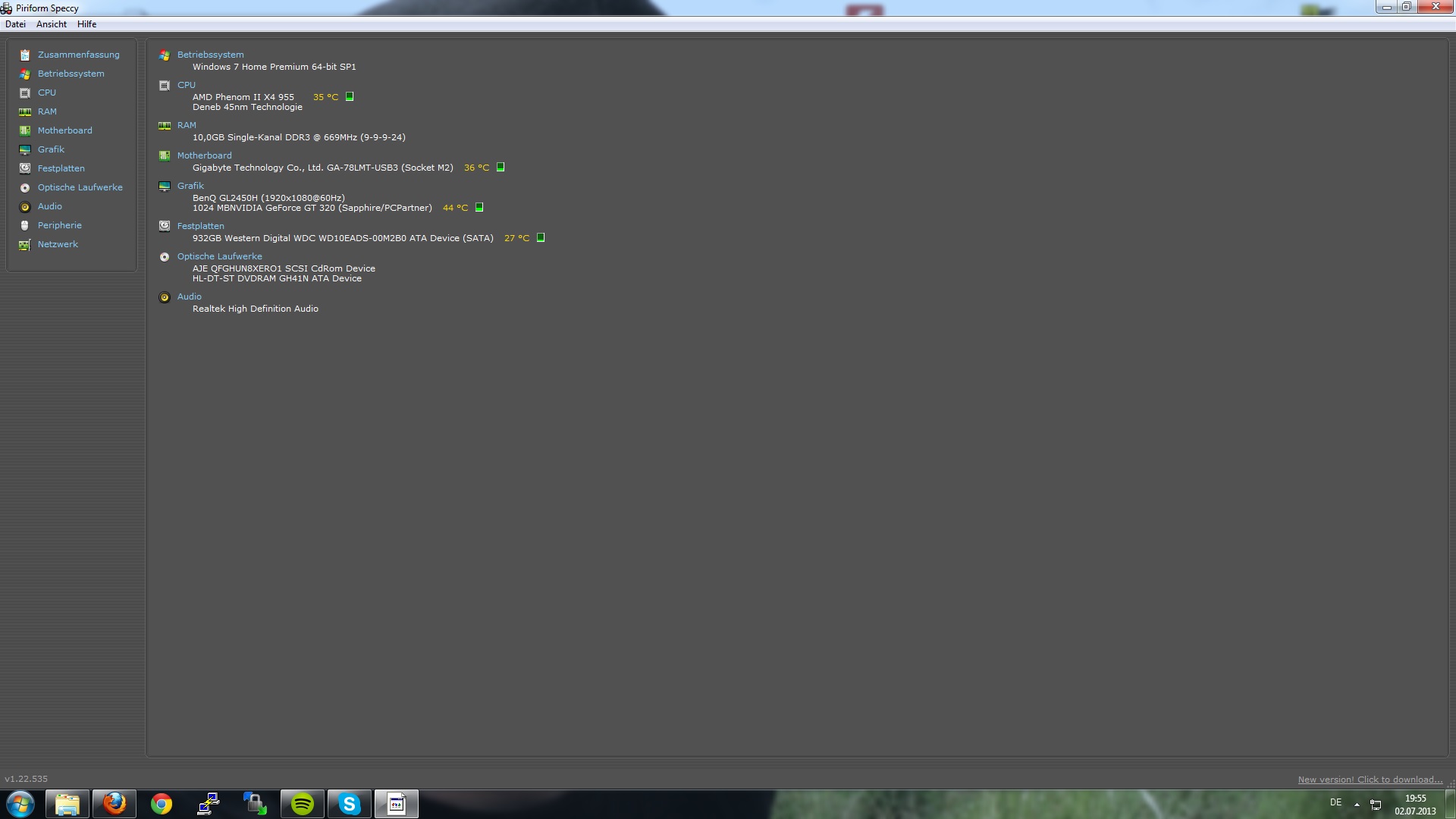
Task: Open Skype from the taskbar
Action: pyautogui.click(x=350, y=804)
